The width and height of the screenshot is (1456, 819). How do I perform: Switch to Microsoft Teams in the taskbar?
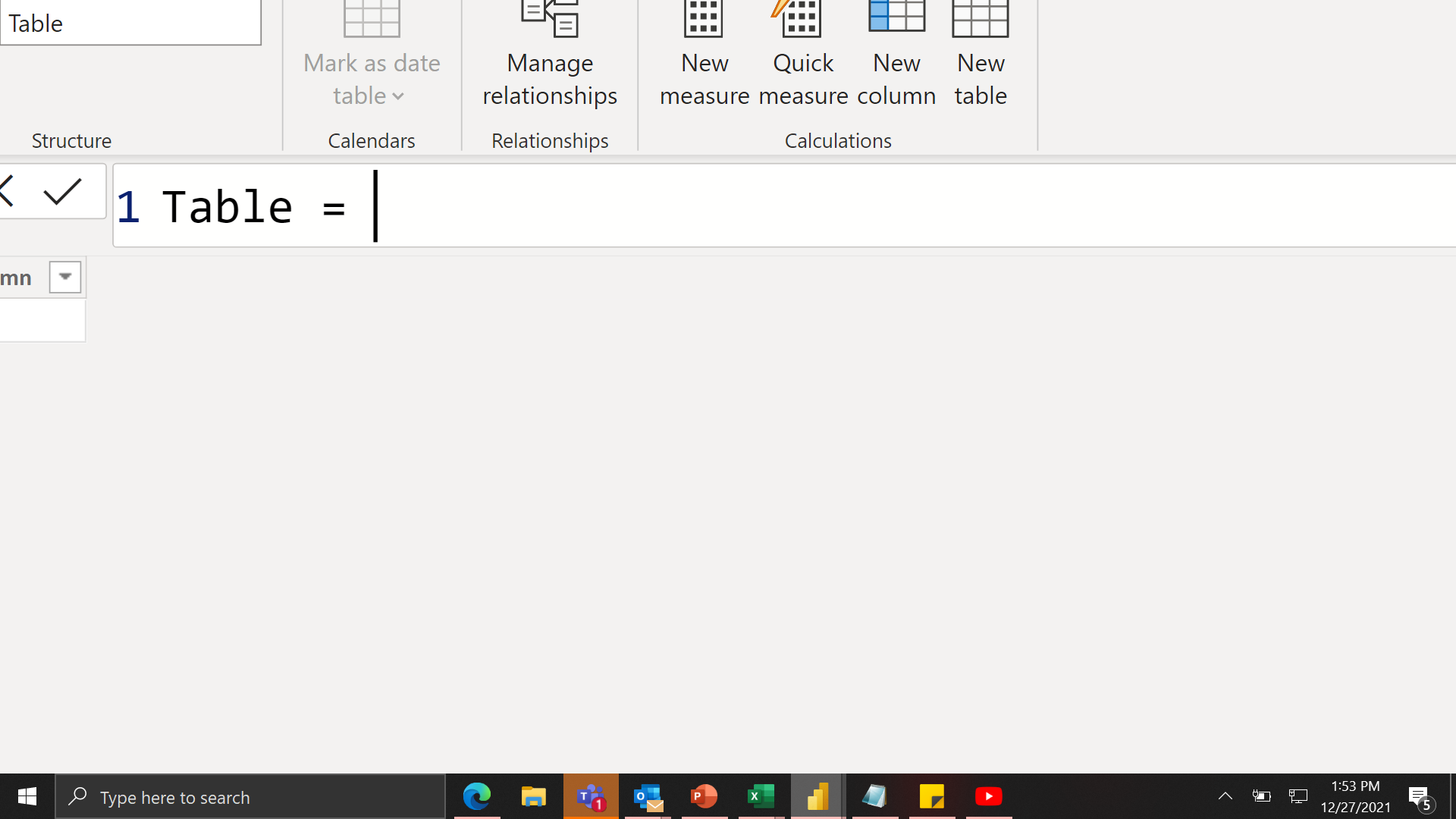point(591,796)
